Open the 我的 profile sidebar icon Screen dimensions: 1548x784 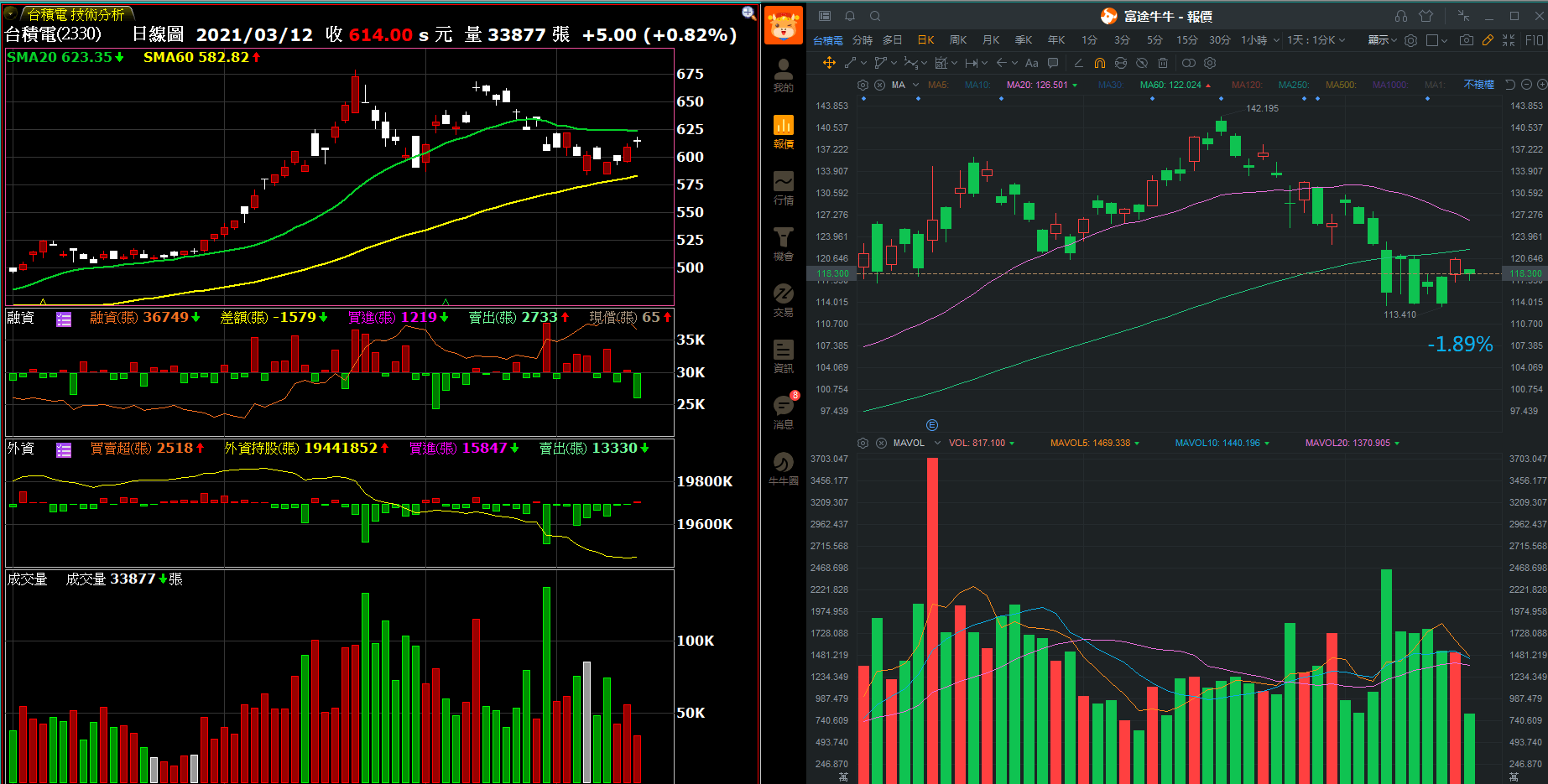(783, 75)
